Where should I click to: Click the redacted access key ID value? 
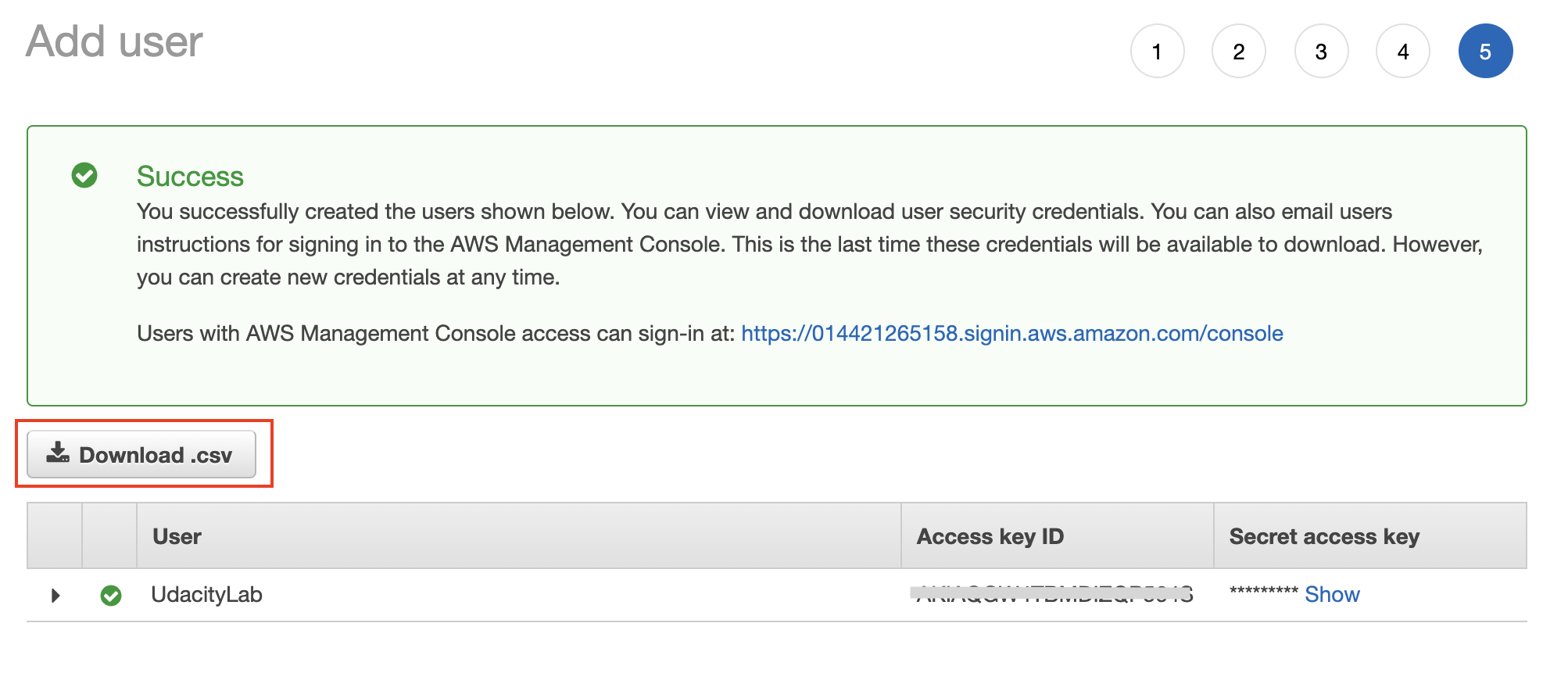[x=1052, y=594]
